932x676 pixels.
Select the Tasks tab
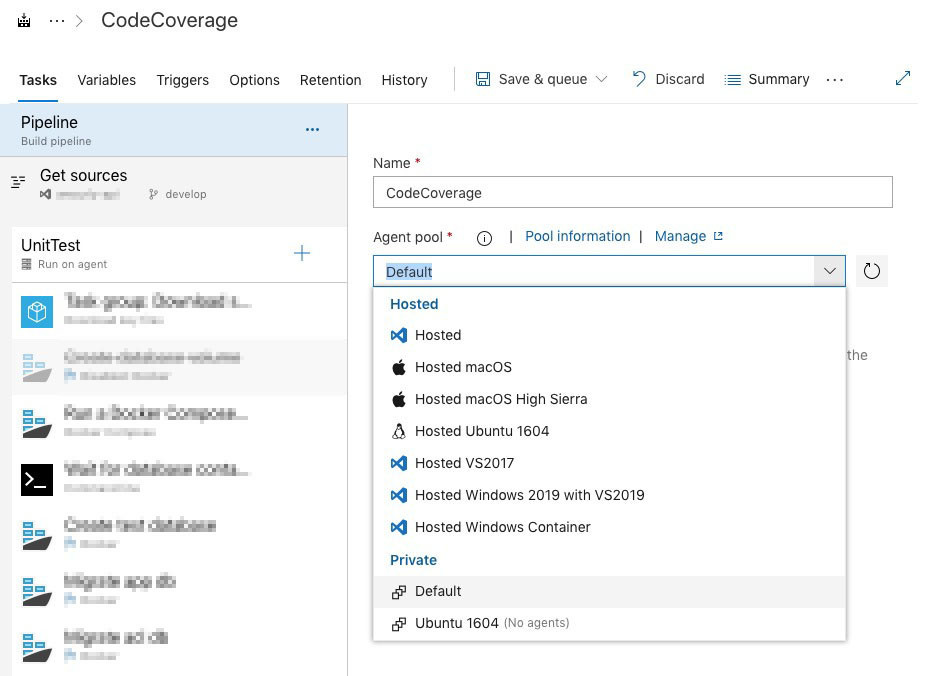(38, 80)
